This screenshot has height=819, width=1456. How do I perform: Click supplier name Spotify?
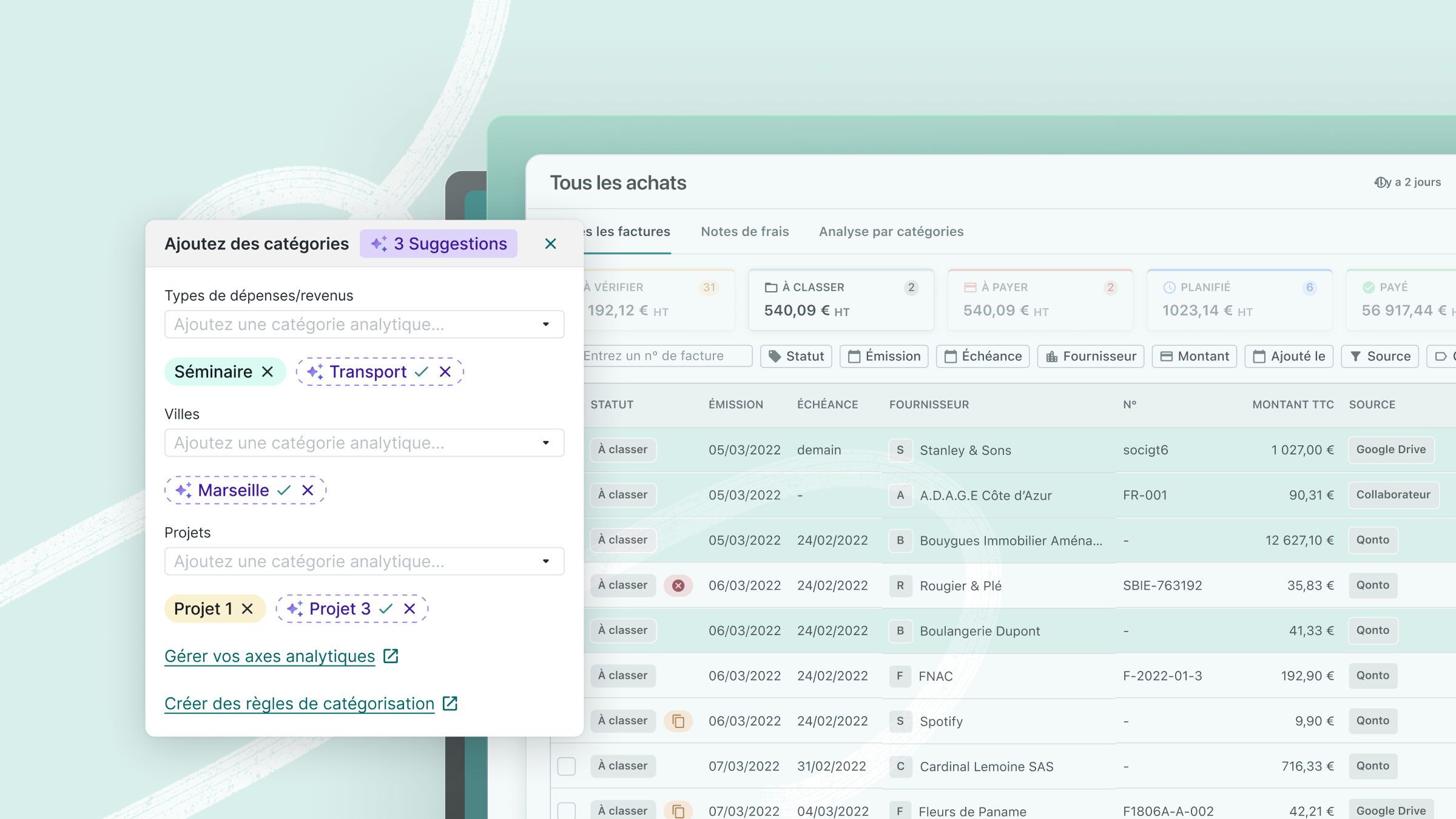(x=941, y=721)
